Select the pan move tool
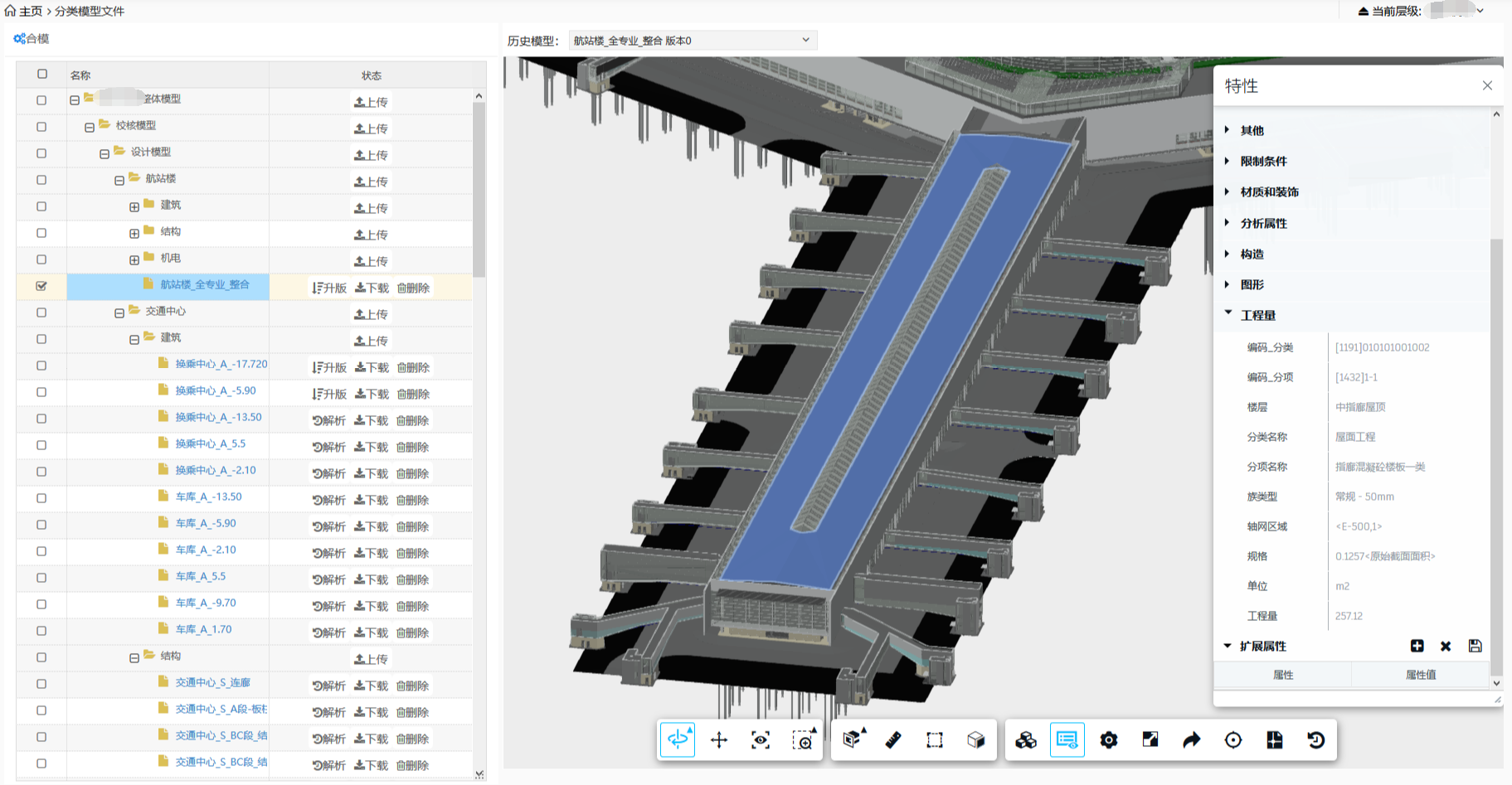The width and height of the screenshot is (1512, 785). pos(719,739)
